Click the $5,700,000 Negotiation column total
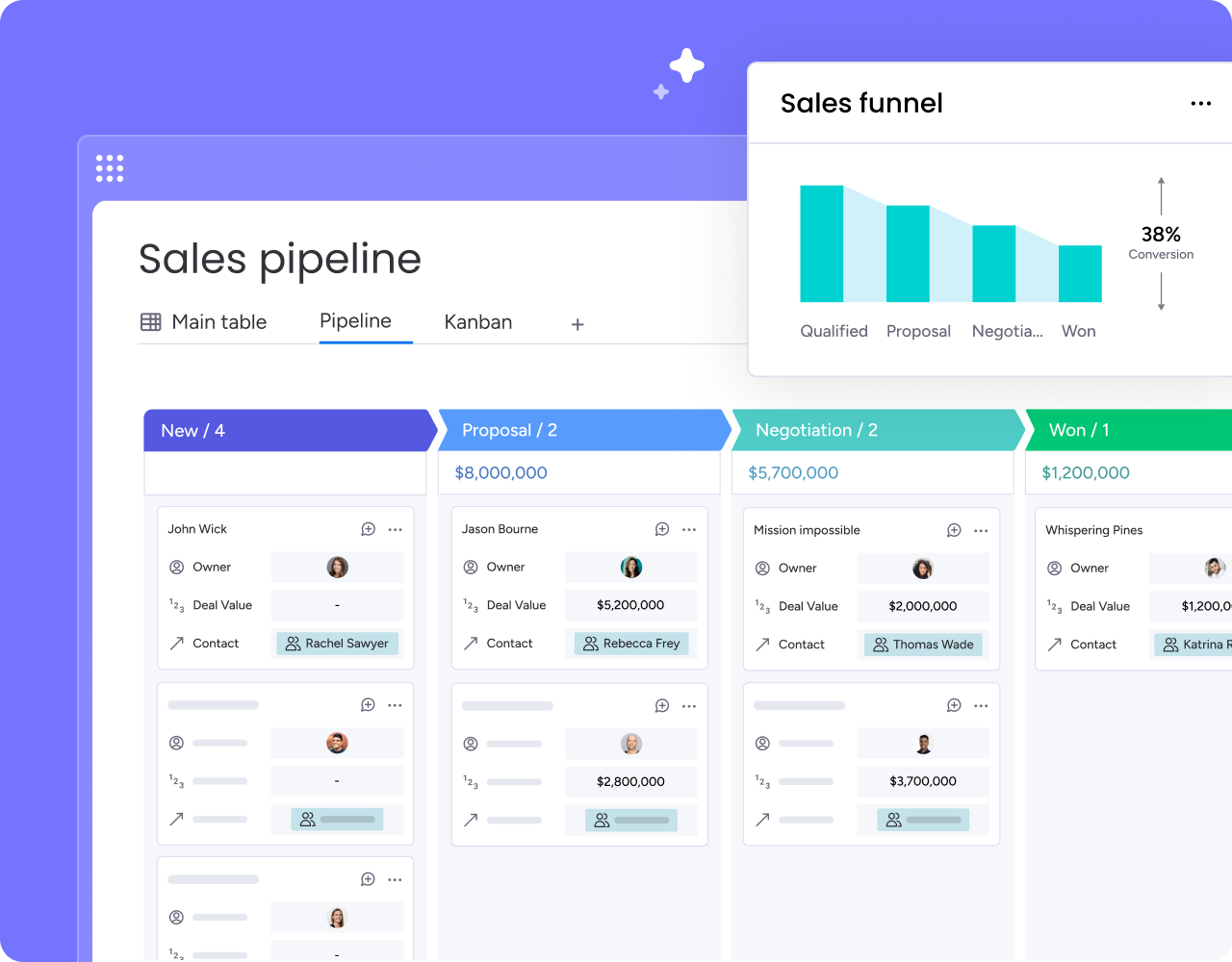1232x962 pixels. tap(793, 472)
